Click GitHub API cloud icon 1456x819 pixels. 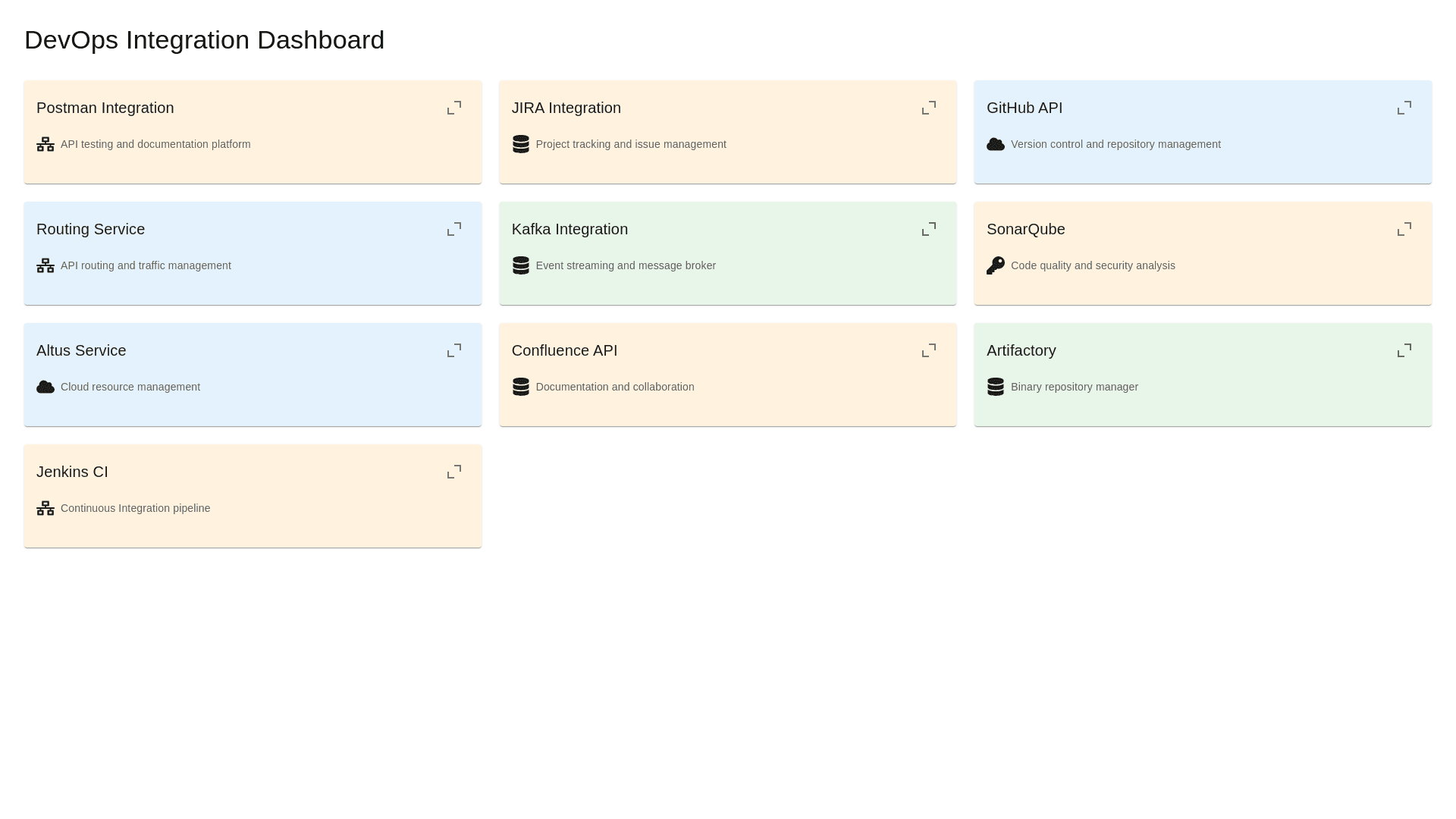point(995,144)
